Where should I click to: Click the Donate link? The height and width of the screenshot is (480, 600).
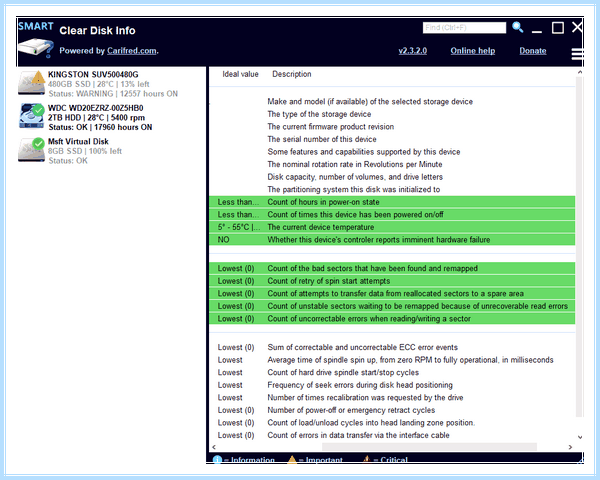[533, 51]
